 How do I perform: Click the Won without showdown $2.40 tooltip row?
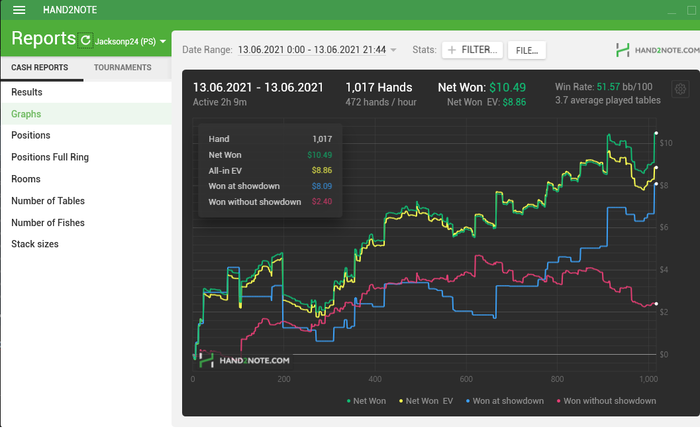(x=270, y=202)
